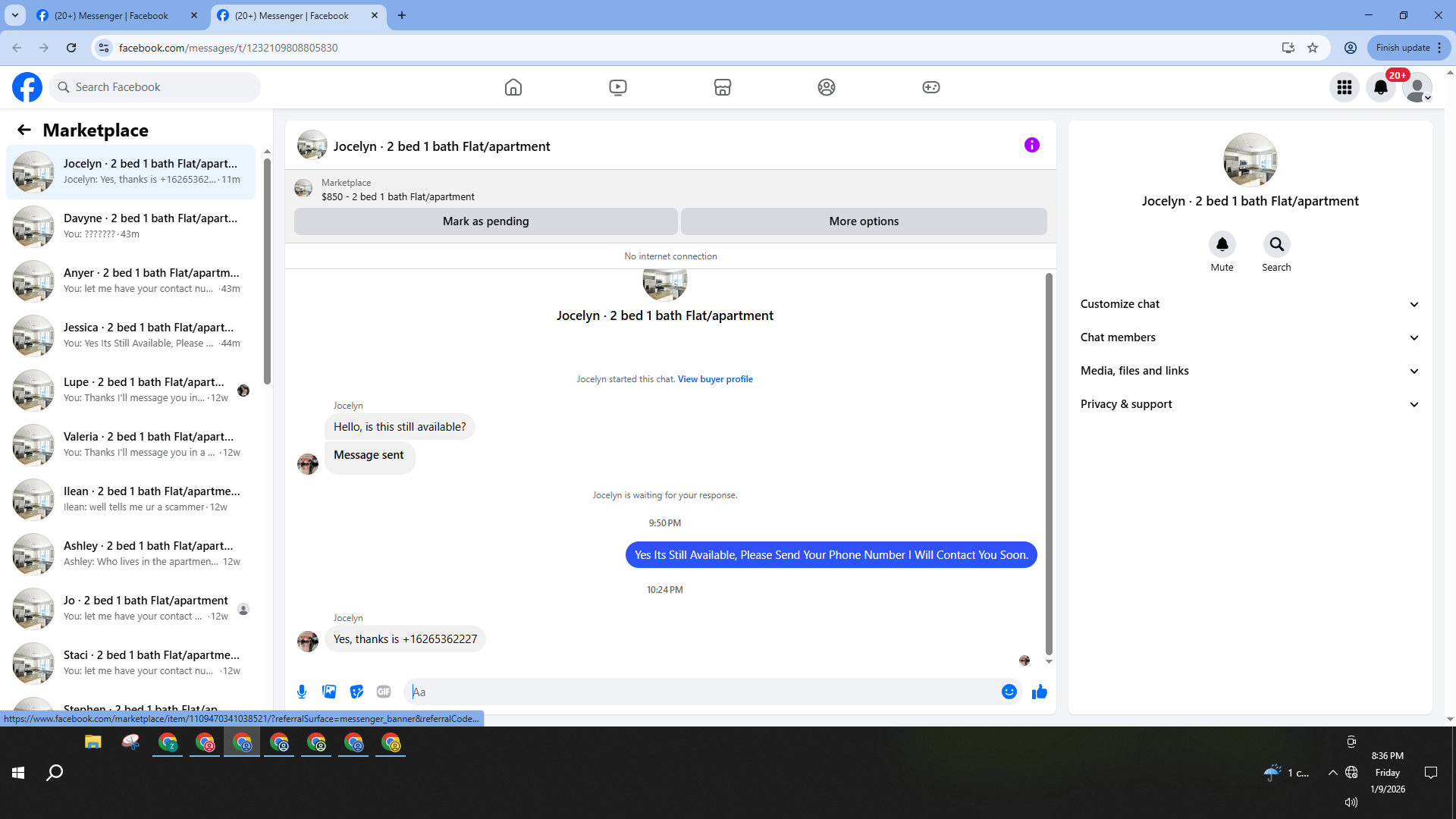Switch to first Messenger browser tab

(x=110, y=15)
